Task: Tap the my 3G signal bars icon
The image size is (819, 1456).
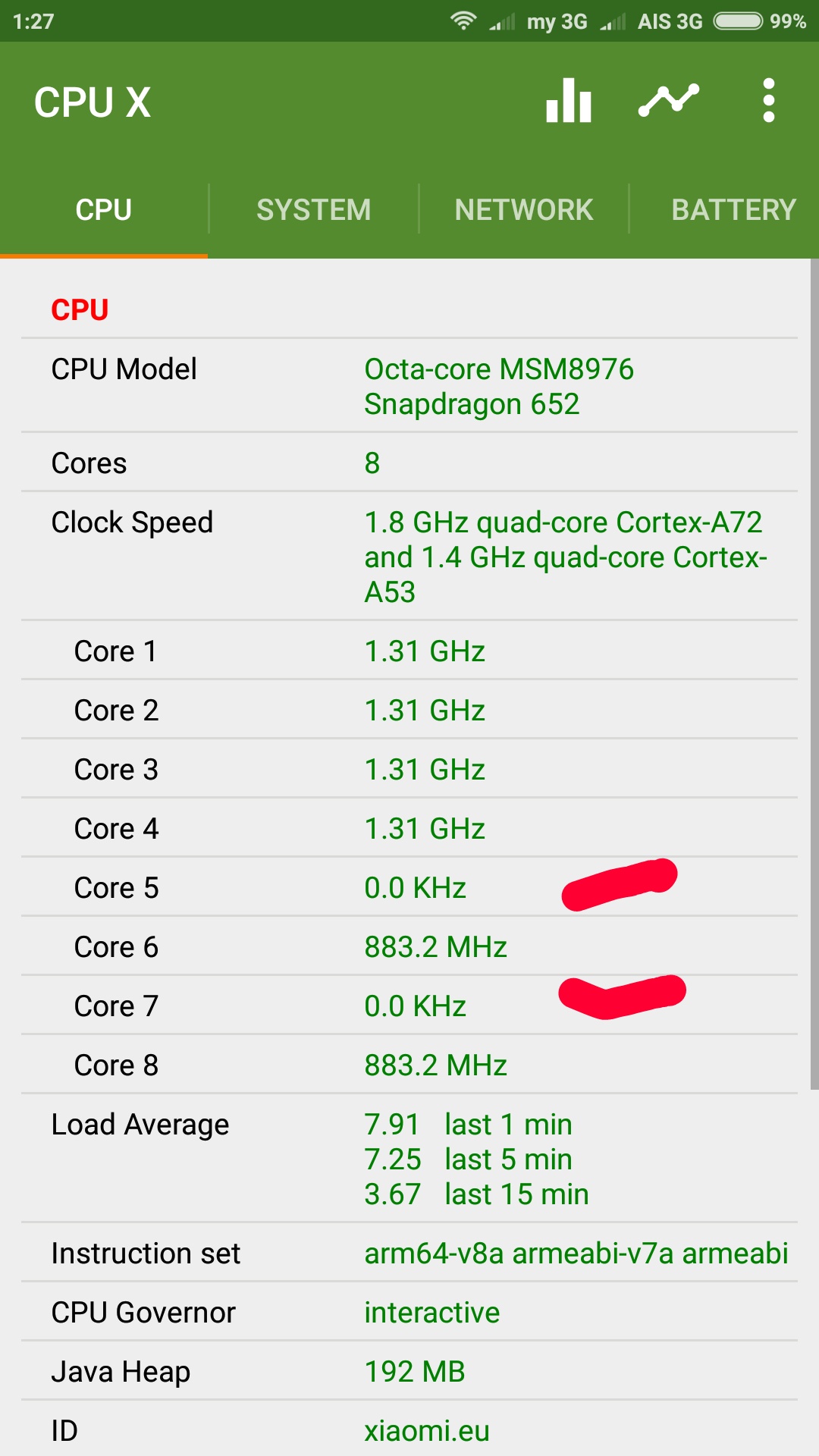Action: [x=502, y=21]
